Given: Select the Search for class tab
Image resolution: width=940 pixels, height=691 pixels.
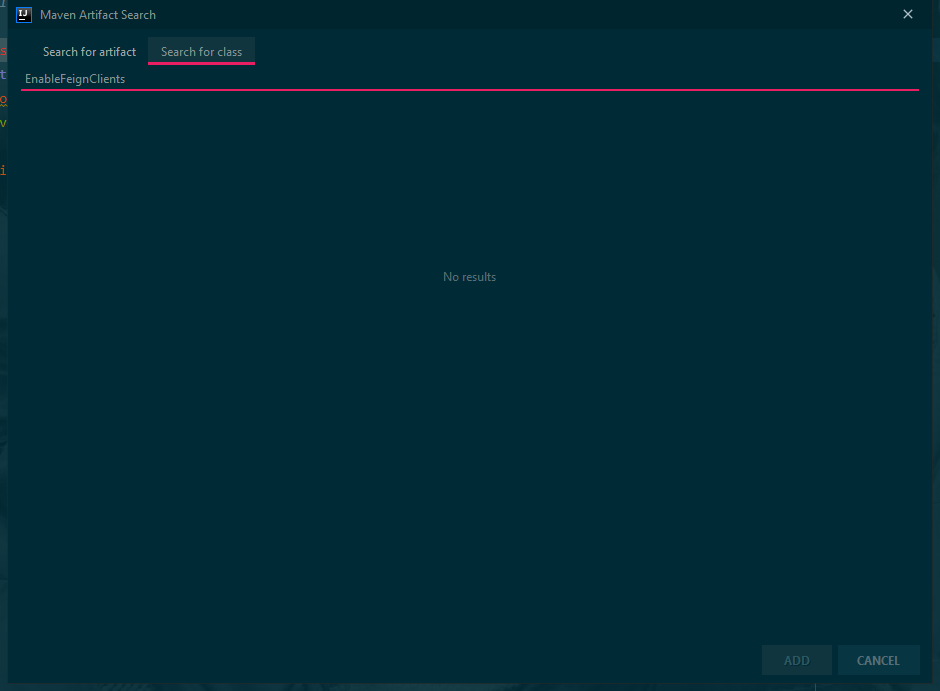Looking at the screenshot, I should point(201,52).
